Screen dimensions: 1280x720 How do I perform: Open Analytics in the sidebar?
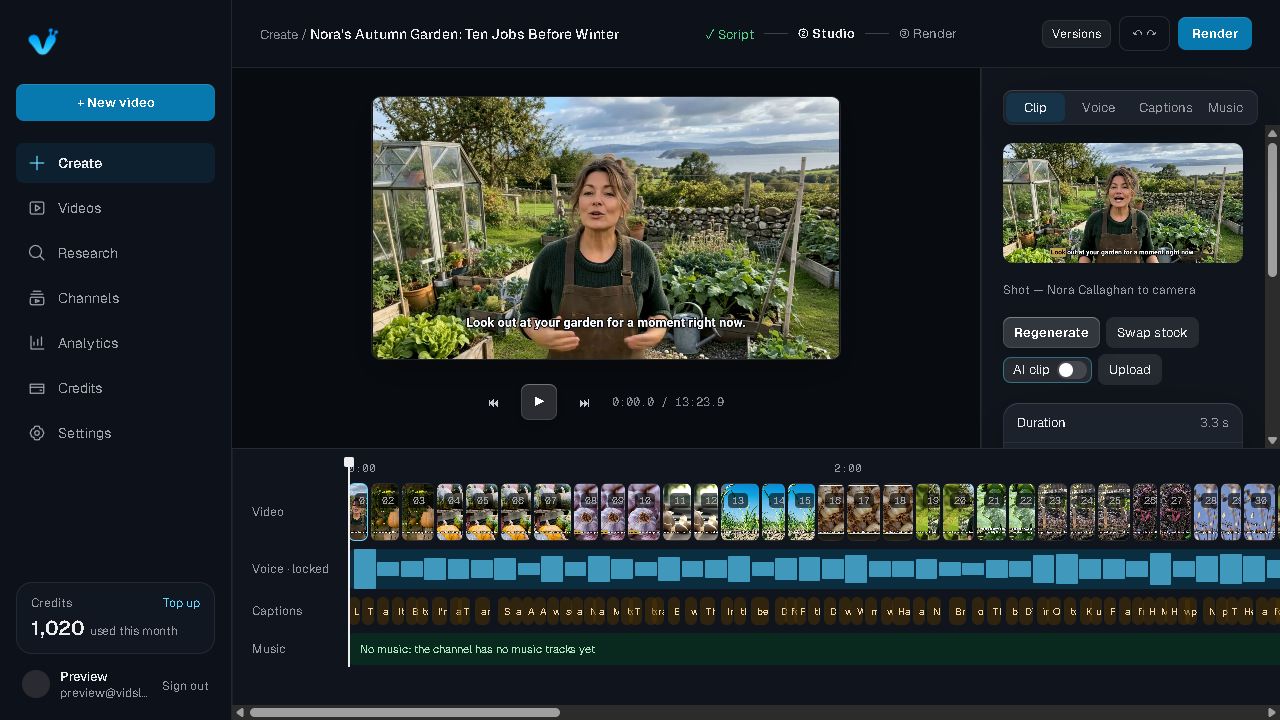tap(115, 343)
